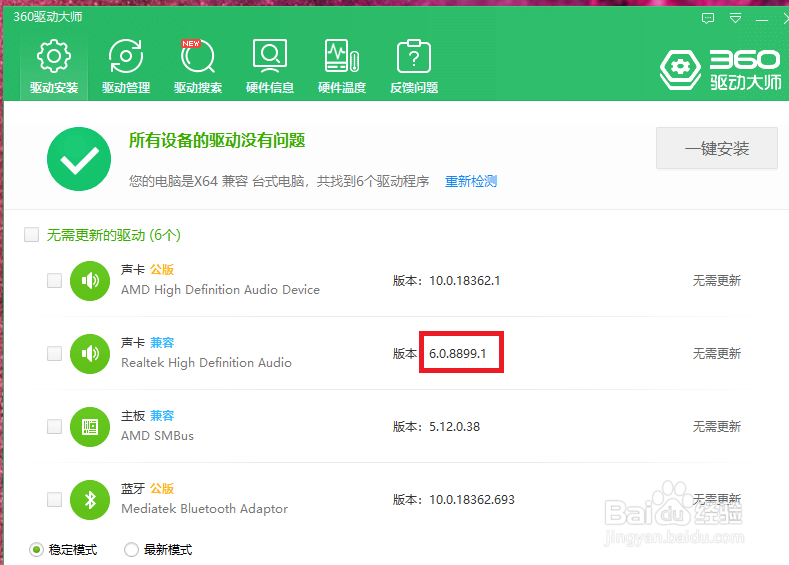Check the AMD SMBus checkbox
The width and height of the screenshot is (789, 565).
pos(54,426)
